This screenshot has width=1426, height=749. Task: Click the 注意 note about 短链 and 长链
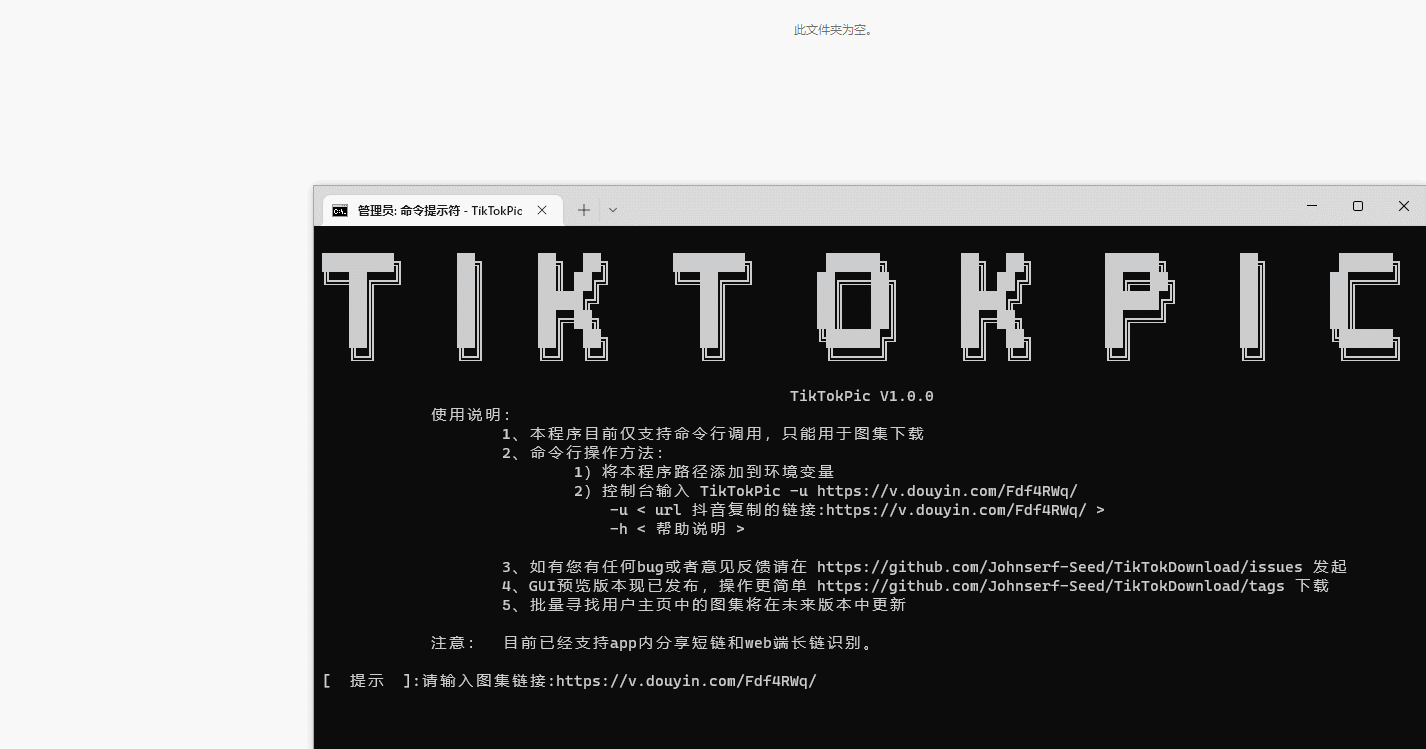pyautogui.click(x=654, y=643)
